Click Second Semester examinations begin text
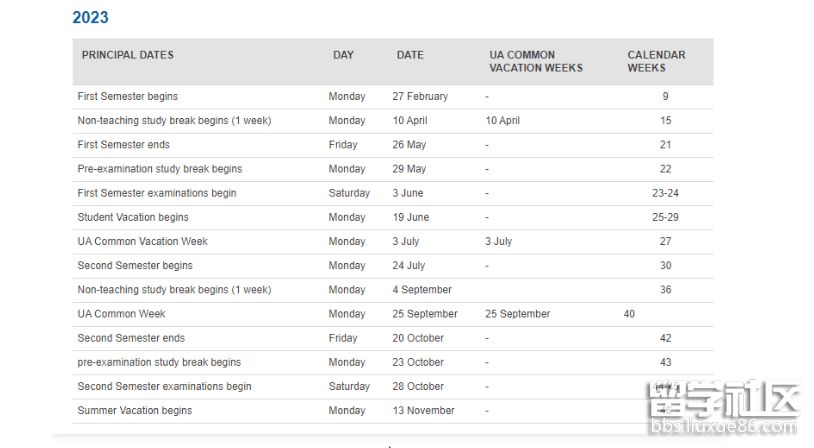The width and height of the screenshot is (814, 448). click(x=165, y=386)
